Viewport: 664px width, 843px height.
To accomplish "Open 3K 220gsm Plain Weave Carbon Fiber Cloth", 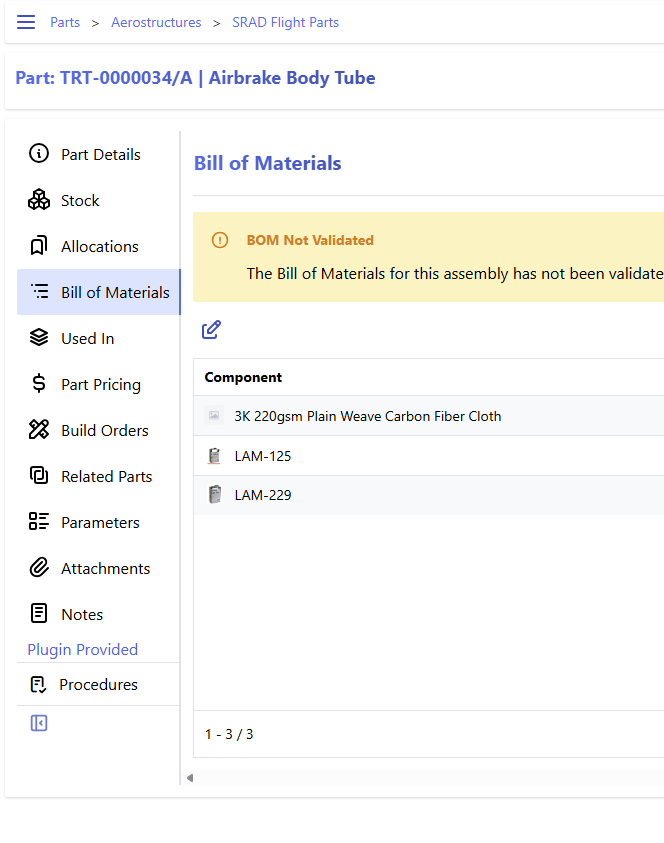I will pyautogui.click(x=368, y=416).
